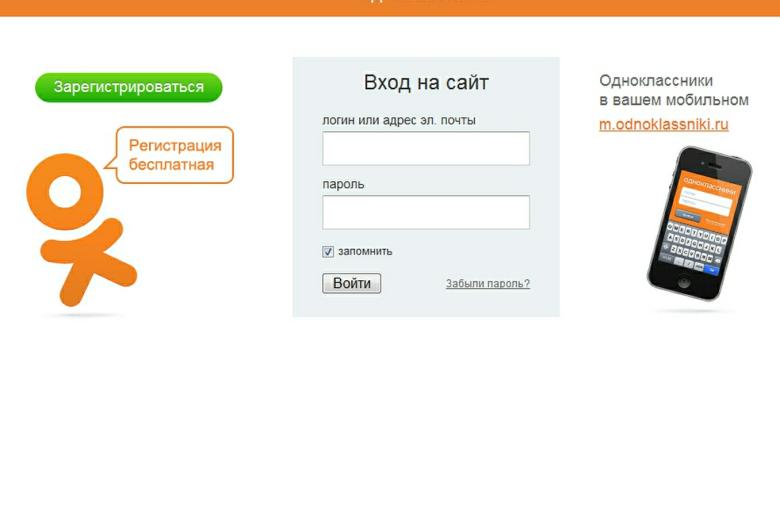Focus the пароль input field

click(x=426, y=212)
